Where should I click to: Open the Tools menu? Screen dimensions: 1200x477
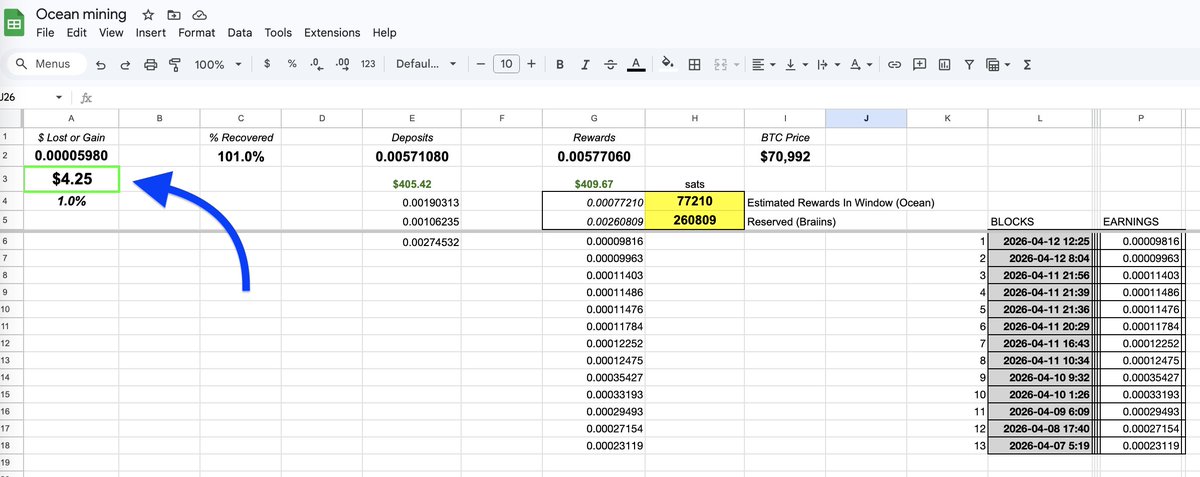coord(278,33)
